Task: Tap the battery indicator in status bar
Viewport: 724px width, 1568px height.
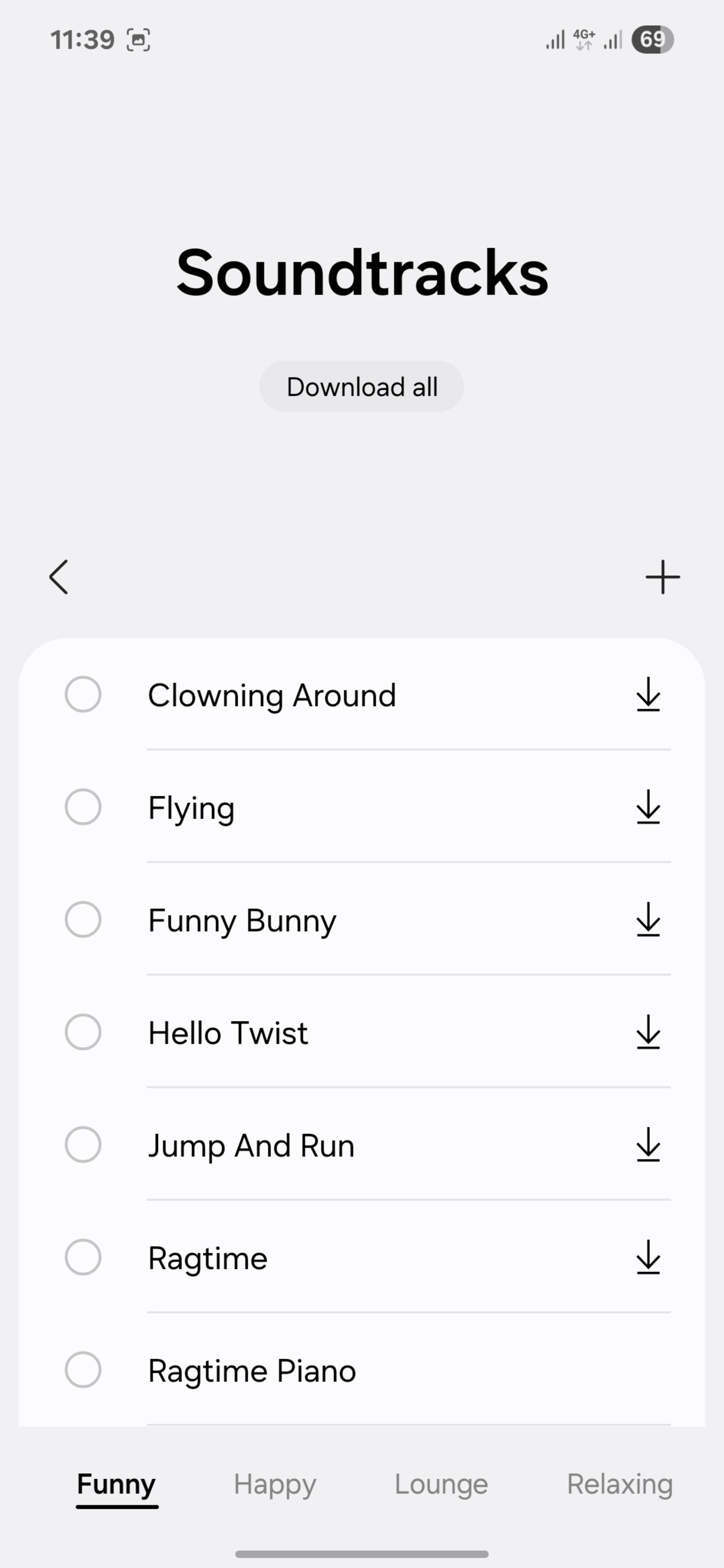Action: (x=652, y=40)
